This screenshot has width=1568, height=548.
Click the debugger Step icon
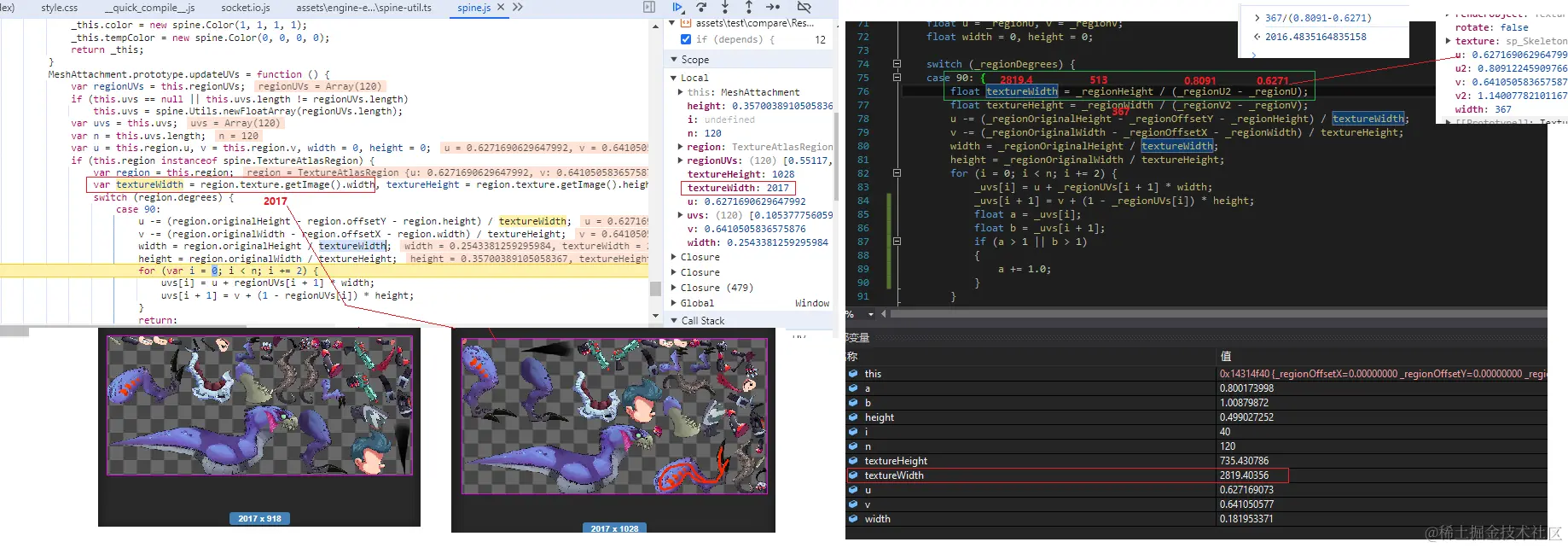coord(774,8)
